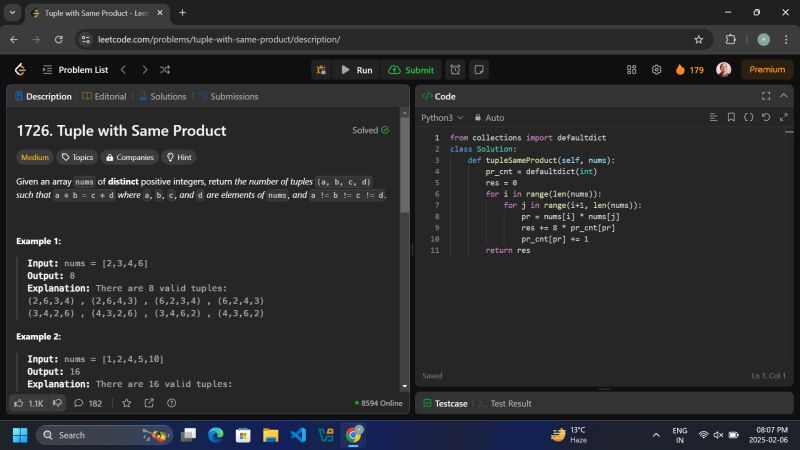
Task: Open the help question mark icon
Action: [171, 403]
